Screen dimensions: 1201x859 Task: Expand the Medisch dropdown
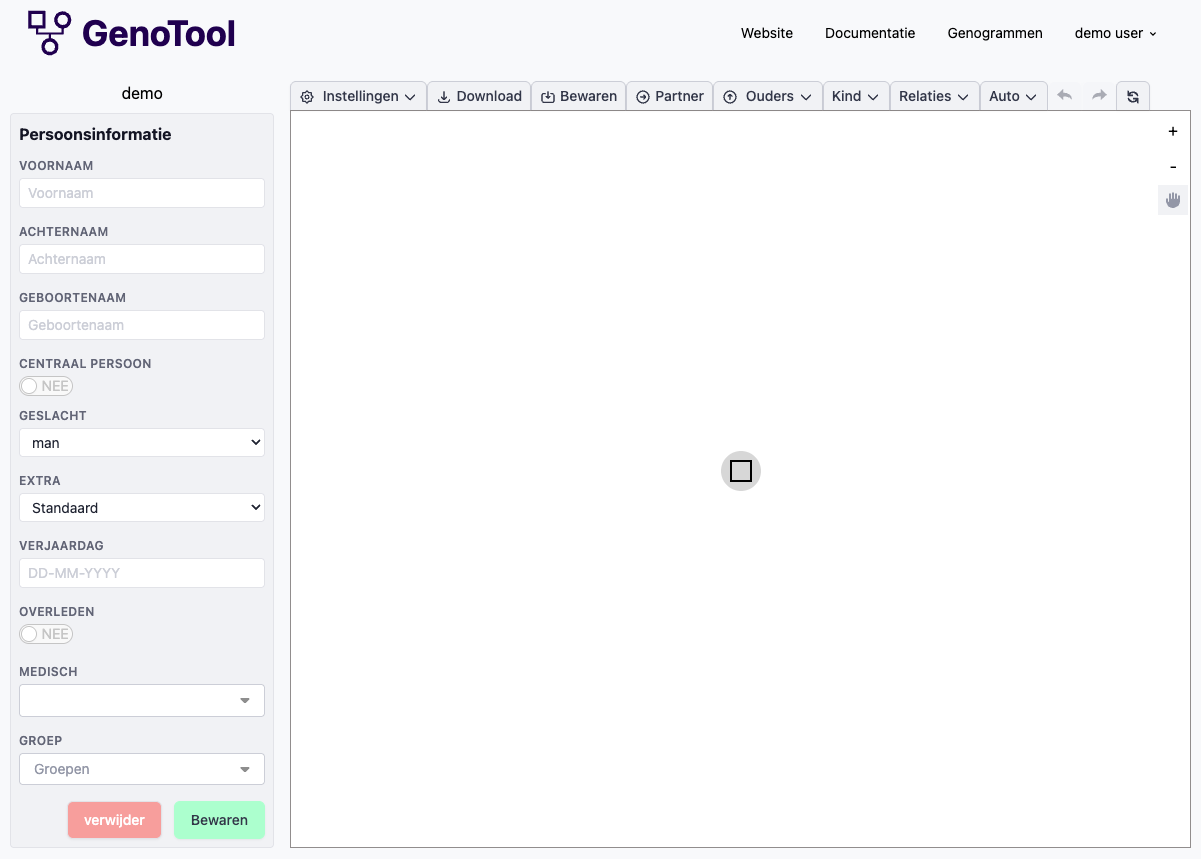click(142, 701)
